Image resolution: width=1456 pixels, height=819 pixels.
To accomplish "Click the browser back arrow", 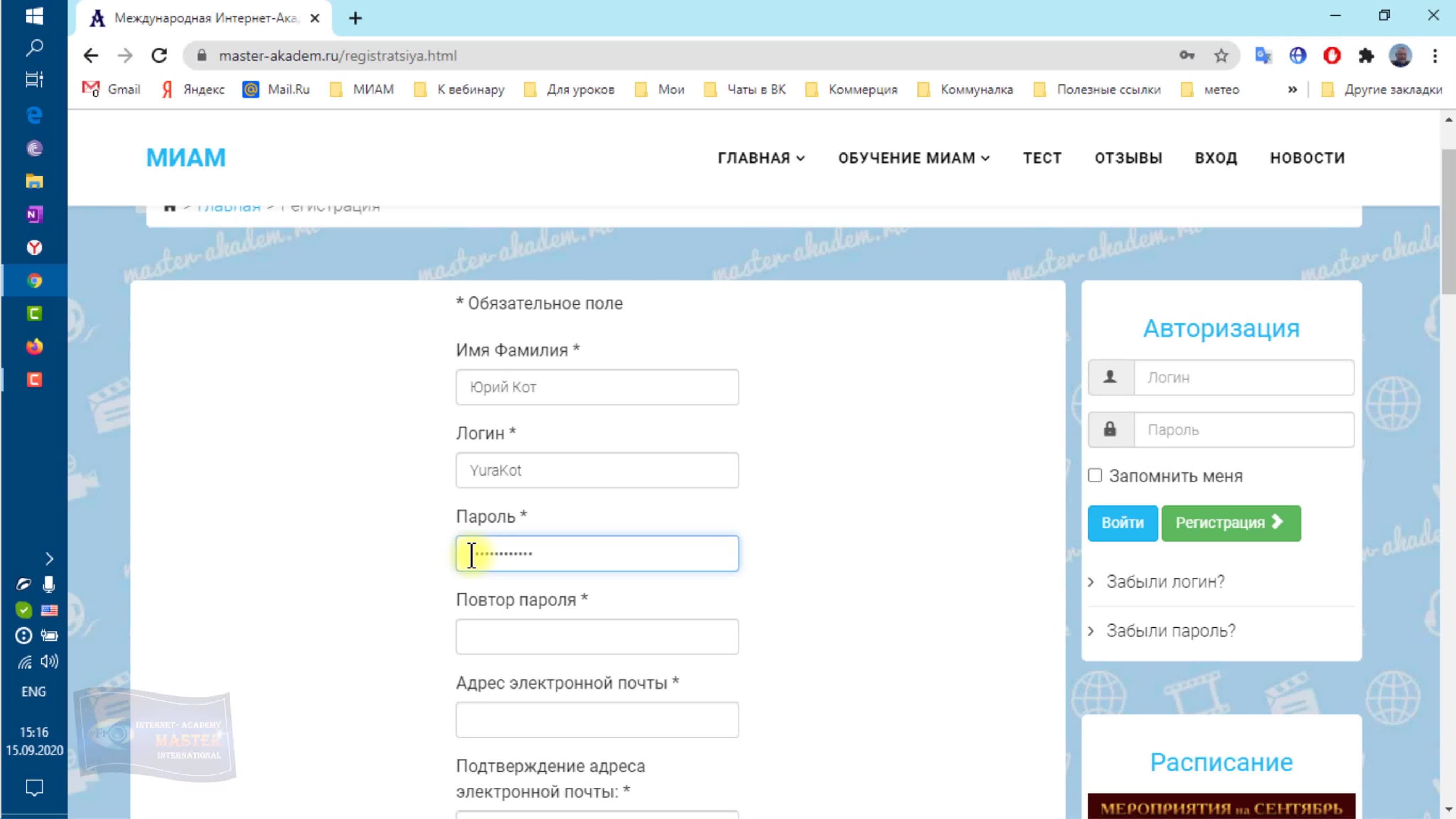I will pyautogui.click(x=90, y=55).
